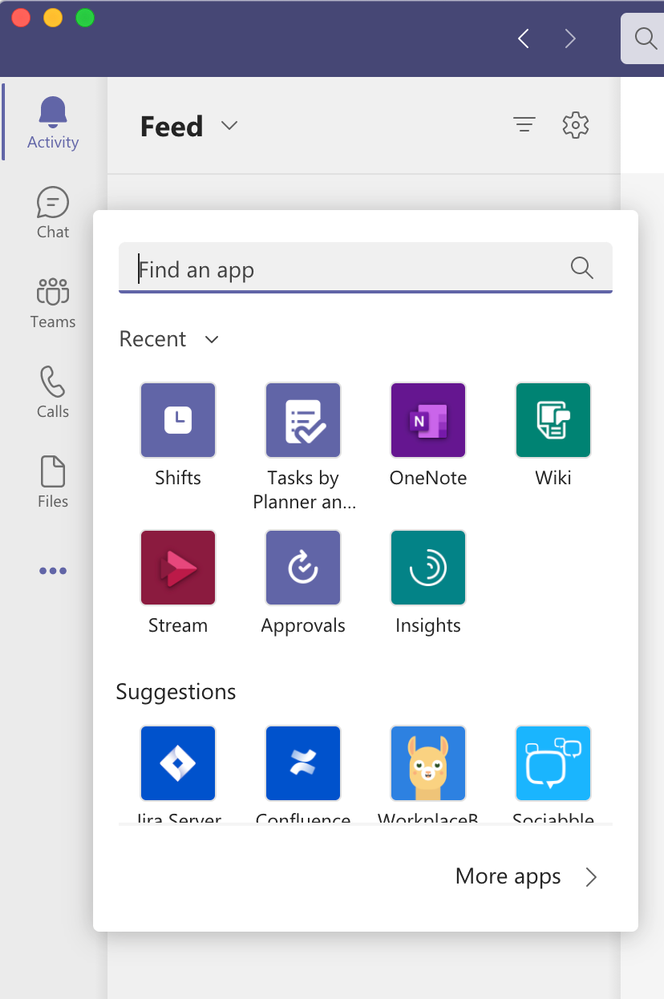Select the Confluence suggestion

[x=303, y=763]
